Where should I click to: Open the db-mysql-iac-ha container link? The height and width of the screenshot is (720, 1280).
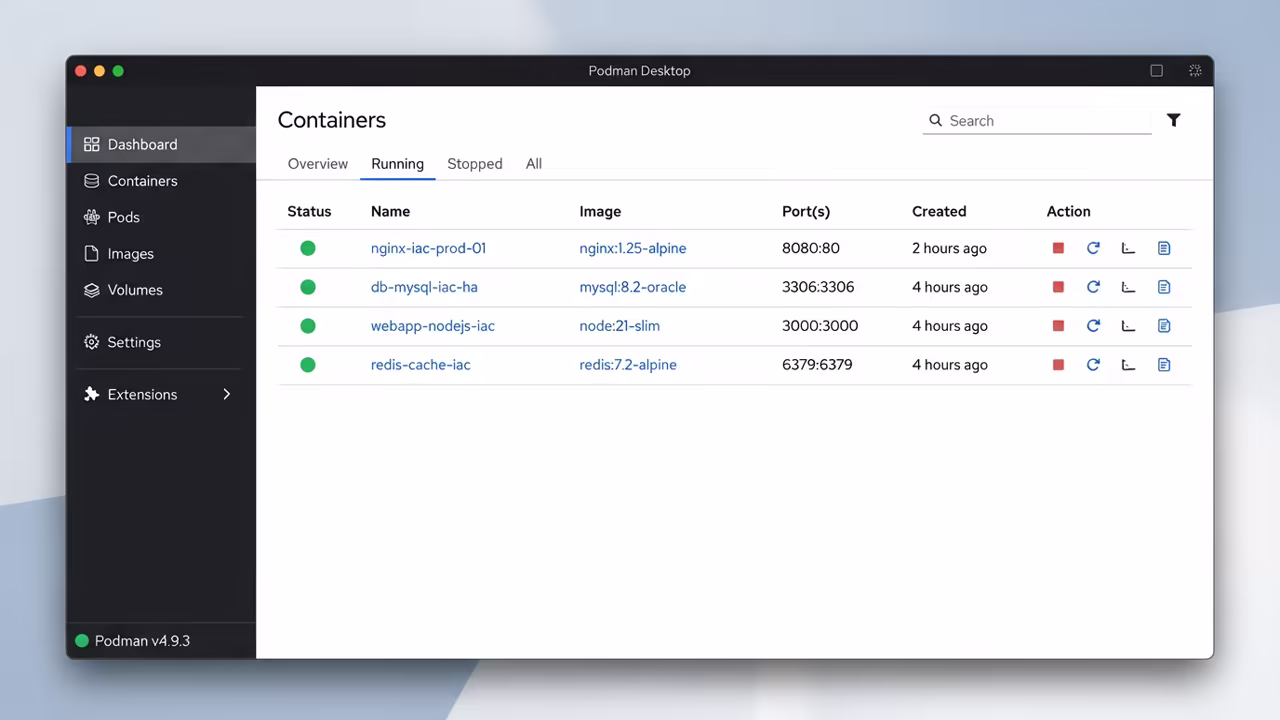click(x=424, y=287)
